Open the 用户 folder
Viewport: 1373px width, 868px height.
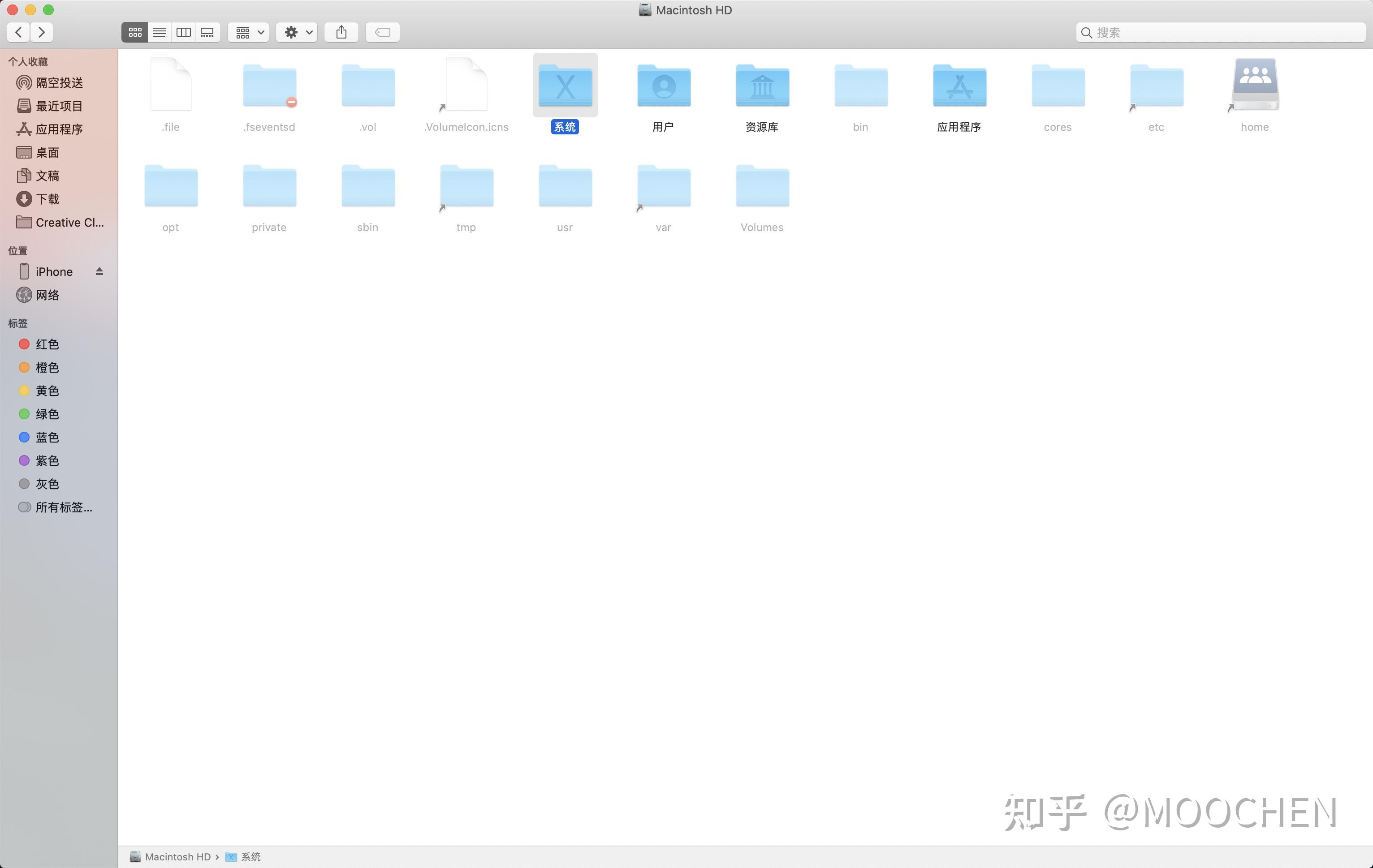tap(663, 86)
